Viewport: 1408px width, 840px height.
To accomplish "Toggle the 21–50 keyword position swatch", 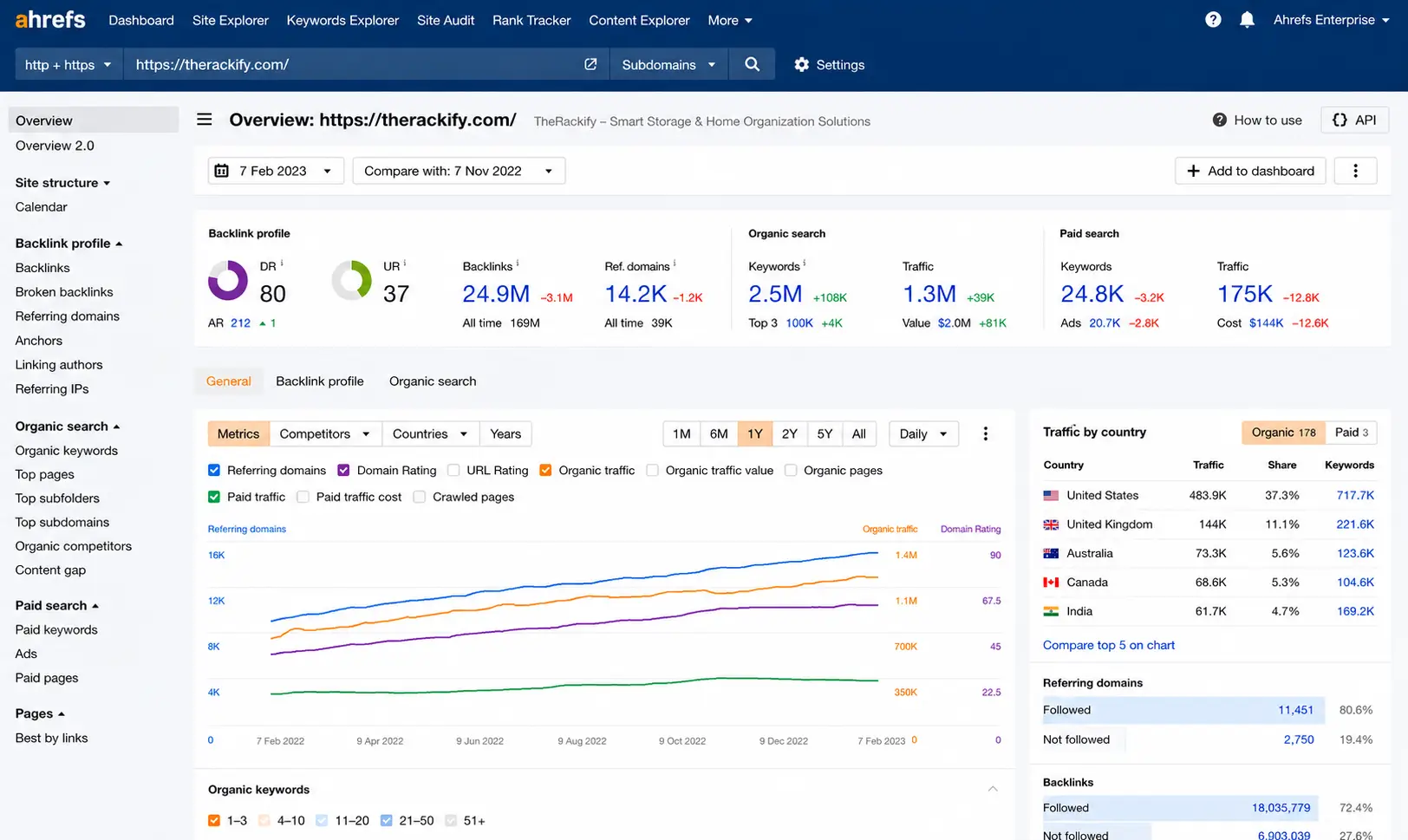I will click(x=386, y=820).
